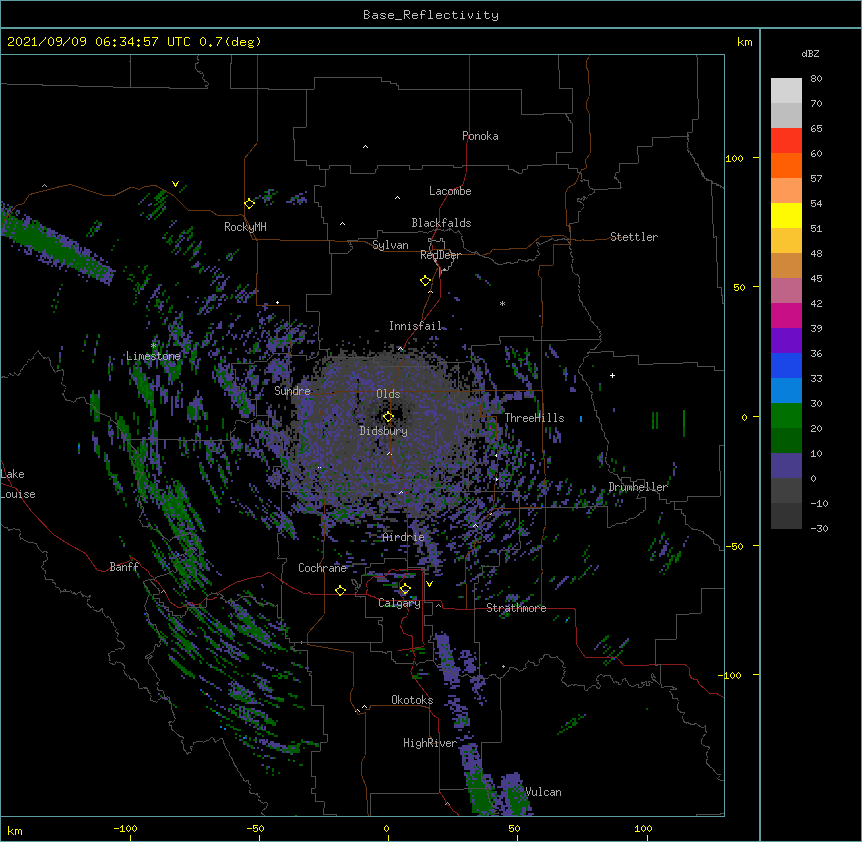Select the royal blue swatch between 36 and 33
862x842 pixels.
coord(786,365)
